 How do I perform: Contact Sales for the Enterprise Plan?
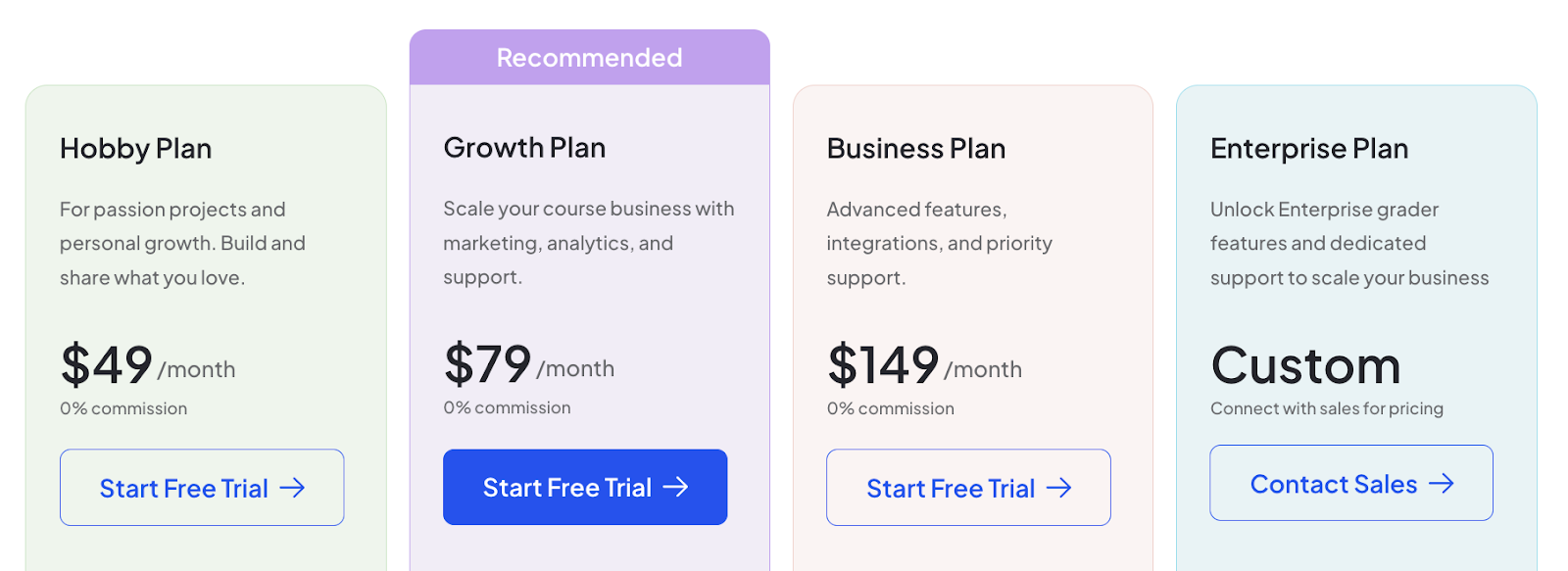1351,483
